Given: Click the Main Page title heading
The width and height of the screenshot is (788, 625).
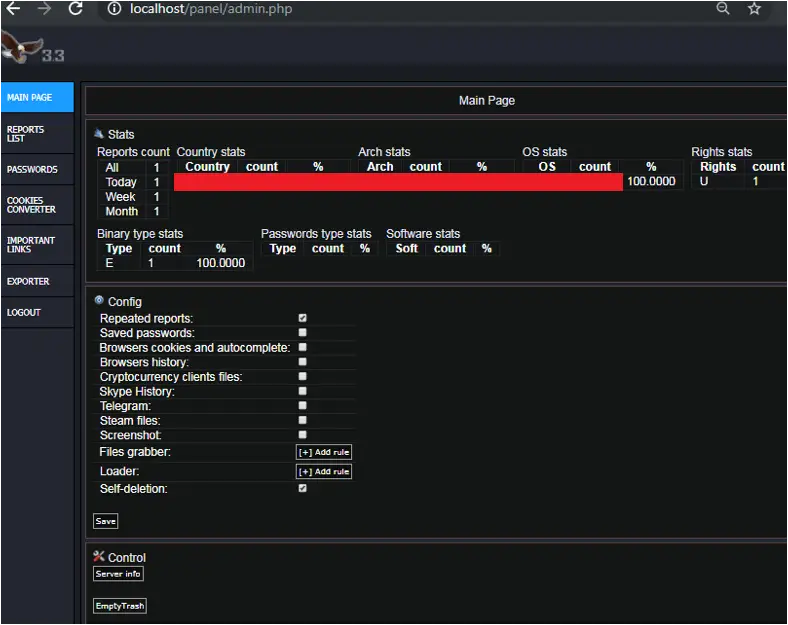Looking at the screenshot, I should 486,100.
